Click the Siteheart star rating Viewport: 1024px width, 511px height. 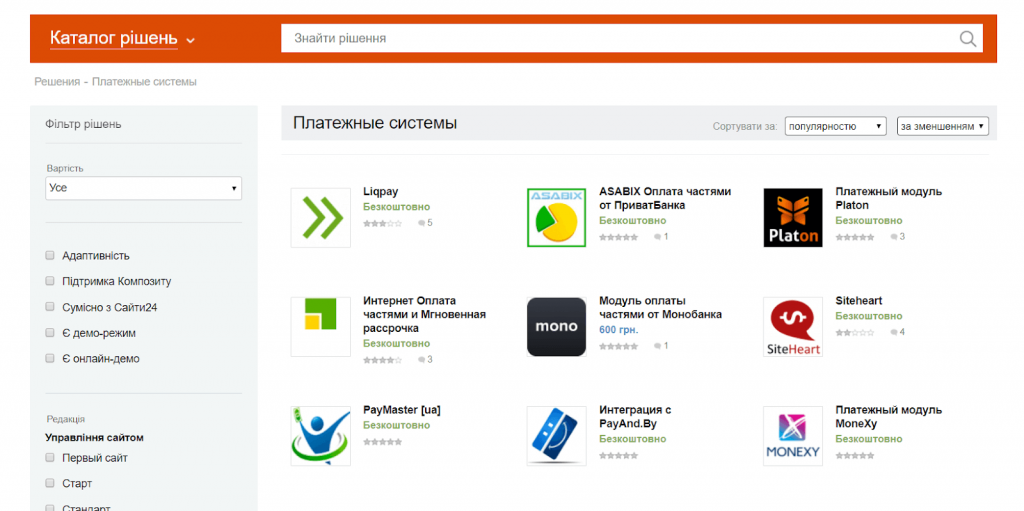[x=855, y=332]
